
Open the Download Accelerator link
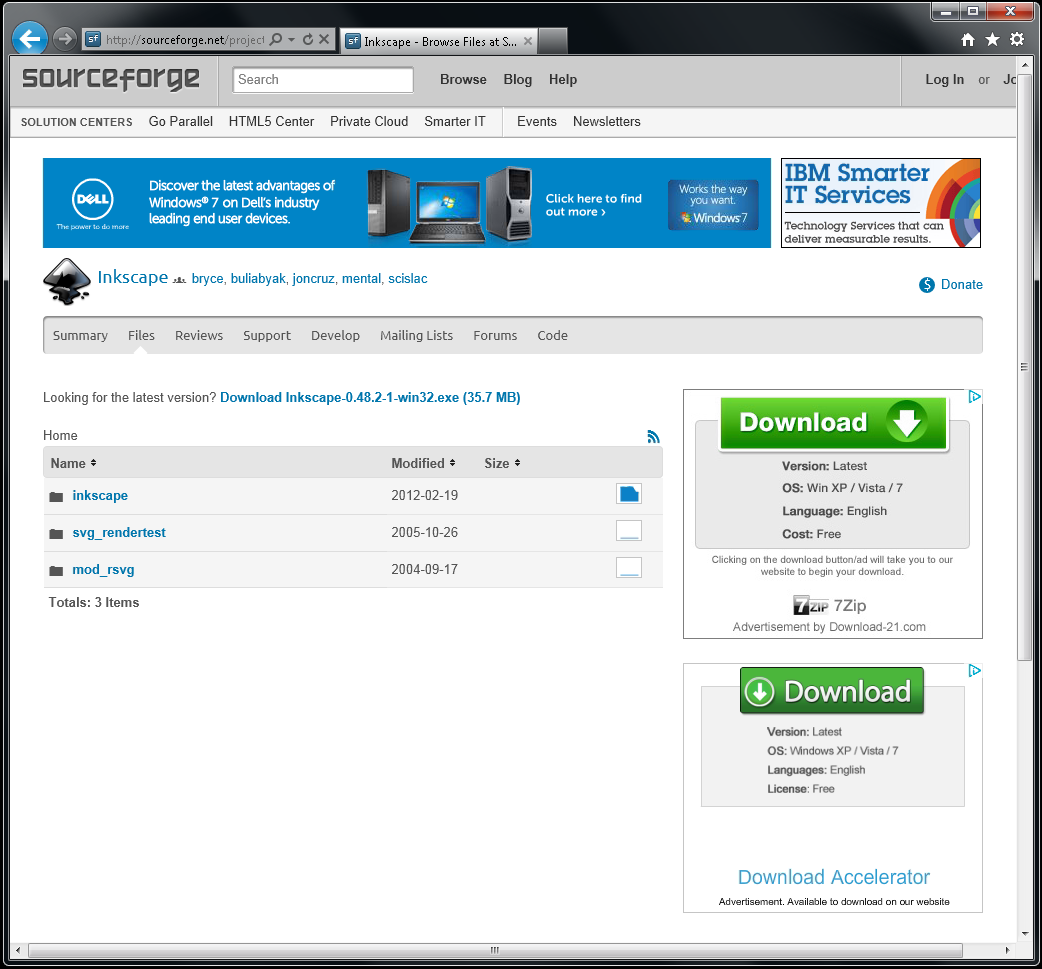833,877
